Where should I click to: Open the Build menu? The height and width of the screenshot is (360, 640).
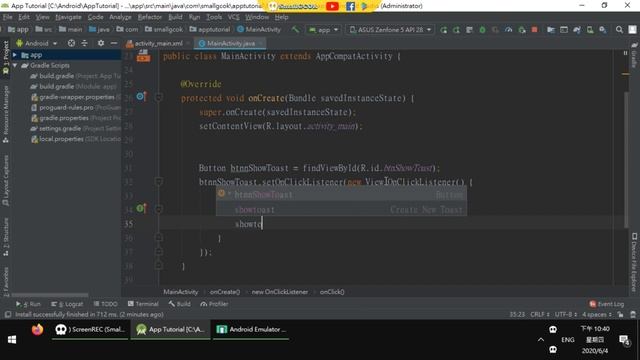[x=176, y=17]
